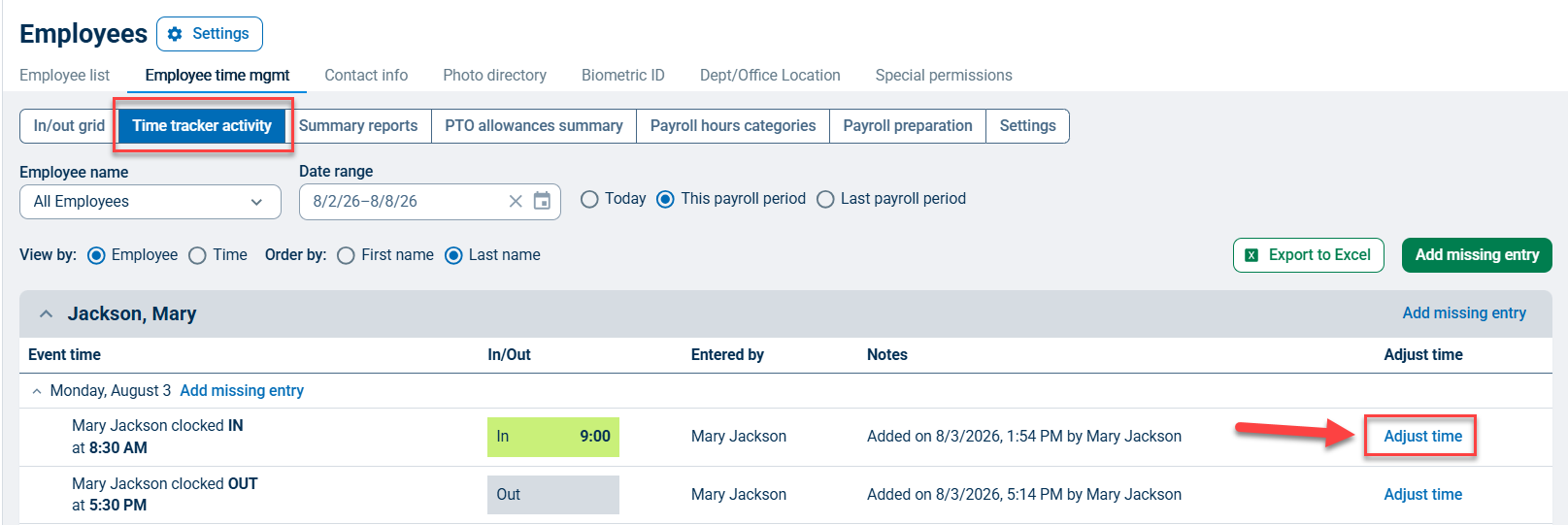This screenshot has height=525, width=1568.
Task: Click the green In 9:00 status badge
Action: tap(553, 437)
